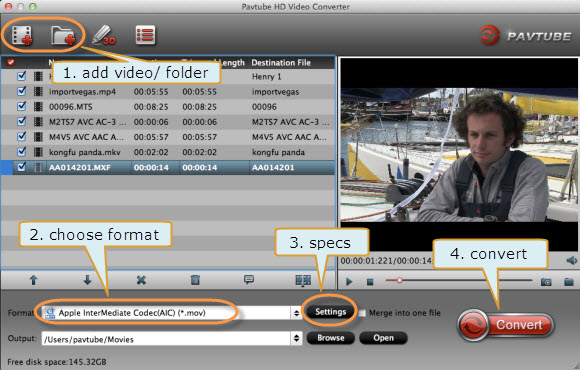This screenshot has width=580, height=370.
Task: Uncheck the 00096.MTS checkbox
Action: [21, 106]
